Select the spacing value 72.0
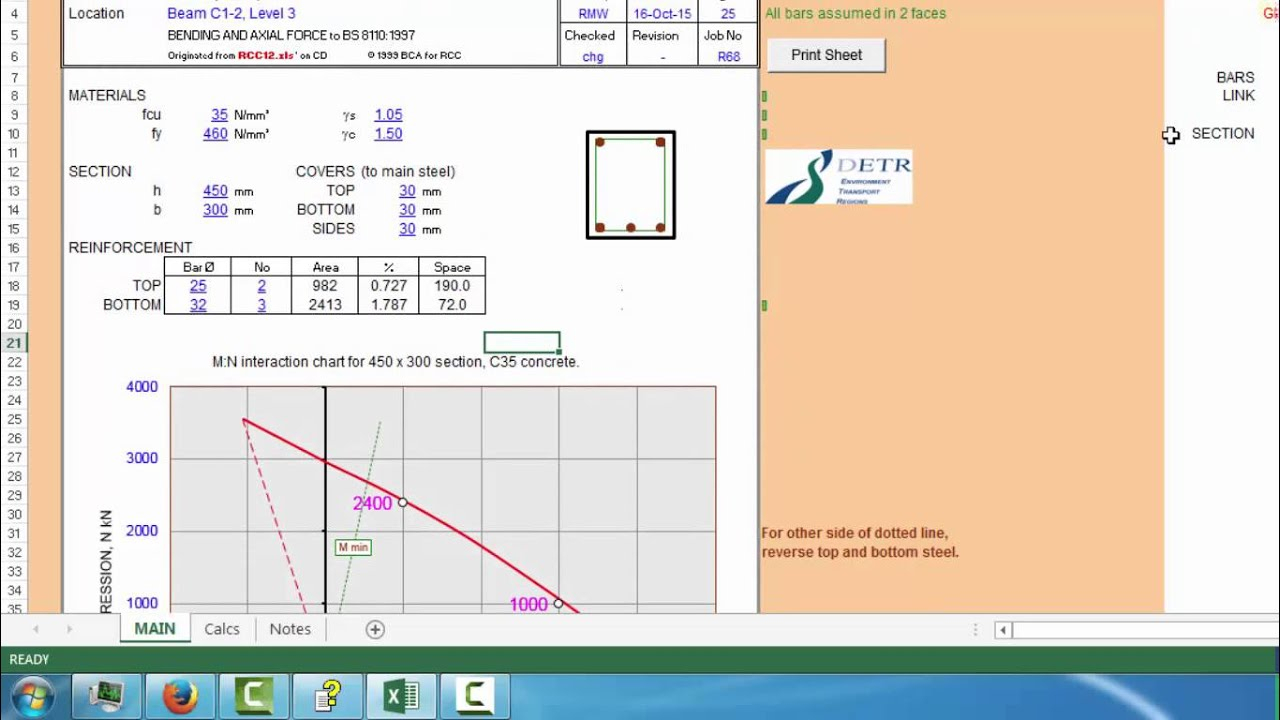This screenshot has height=720, width=1280. click(x=452, y=305)
